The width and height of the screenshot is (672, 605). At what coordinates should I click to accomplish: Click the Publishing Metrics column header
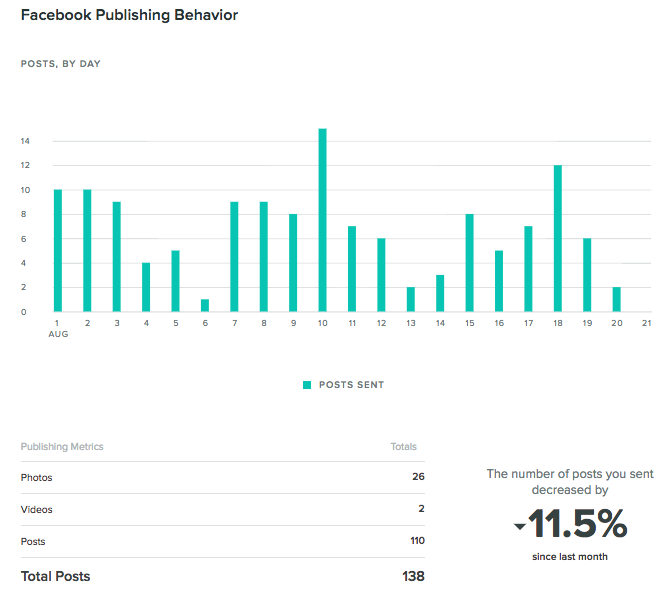pyautogui.click(x=62, y=447)
